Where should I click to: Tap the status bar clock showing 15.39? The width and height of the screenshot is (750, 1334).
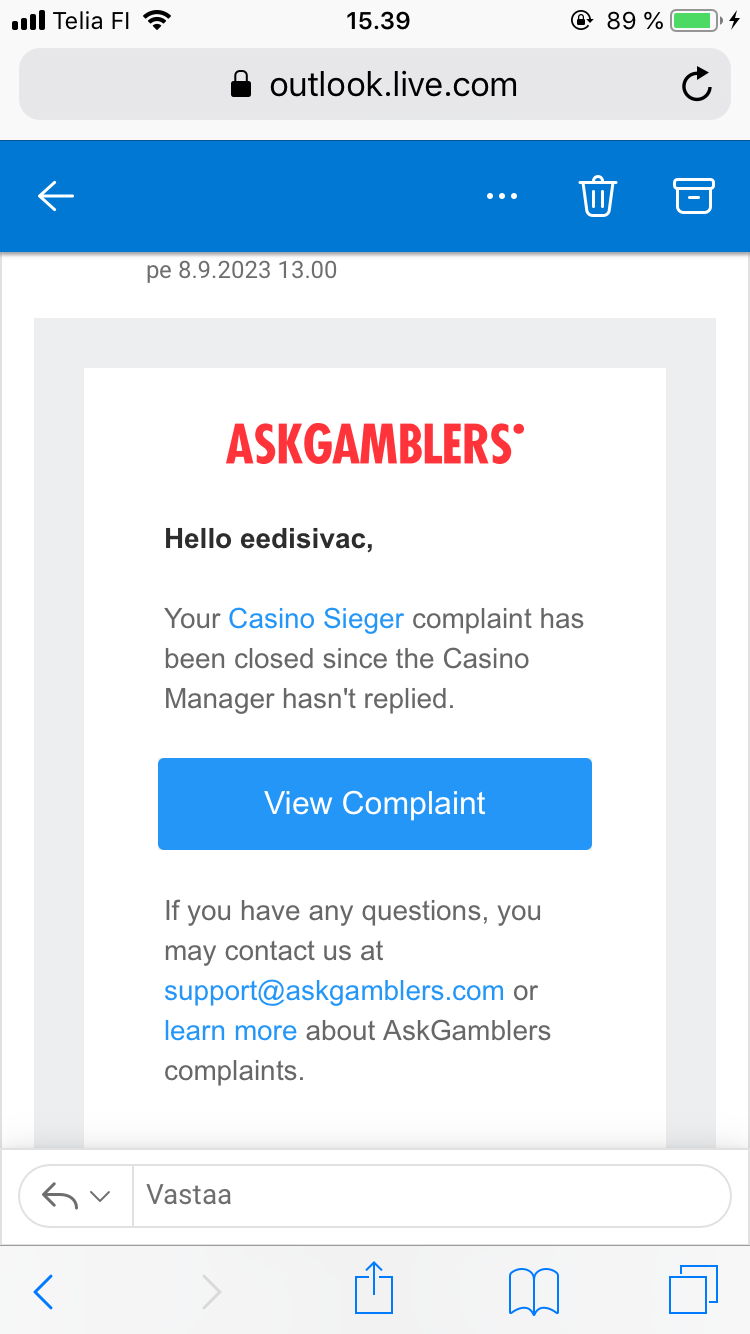[x=377, y=20]
